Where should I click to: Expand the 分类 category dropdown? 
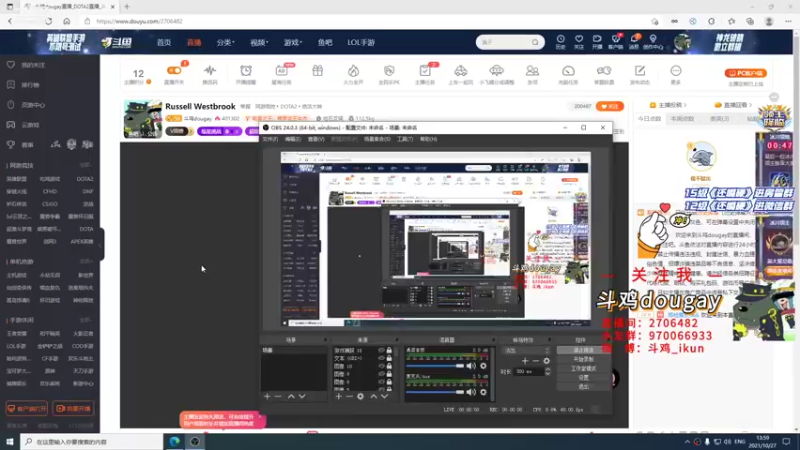click(x=225, y=42)
